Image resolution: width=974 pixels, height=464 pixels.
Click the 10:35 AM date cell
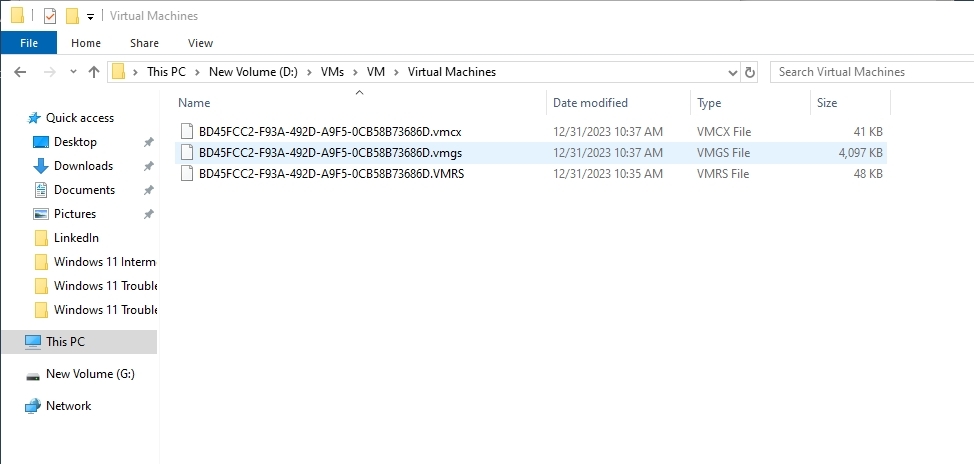[608, 174]
